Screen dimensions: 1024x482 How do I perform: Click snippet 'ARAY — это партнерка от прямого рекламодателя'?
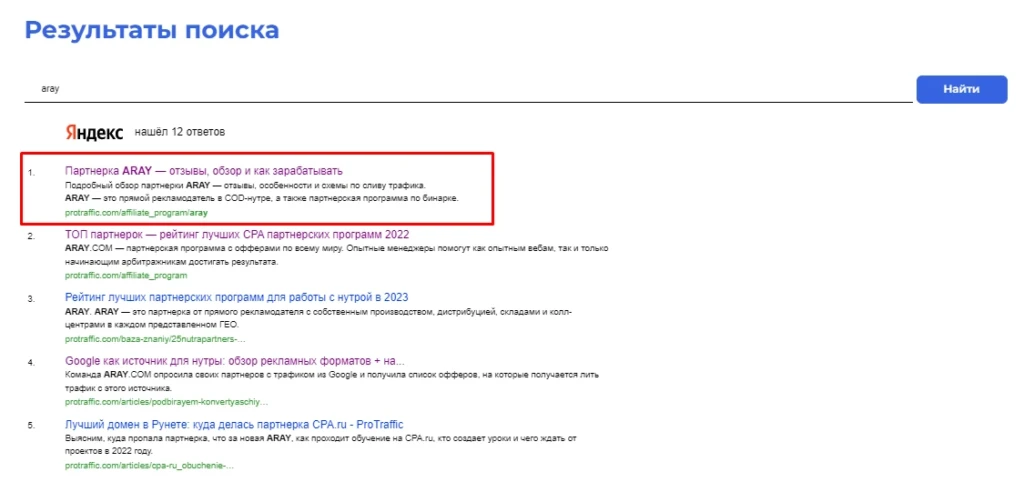tap(319, 318)
